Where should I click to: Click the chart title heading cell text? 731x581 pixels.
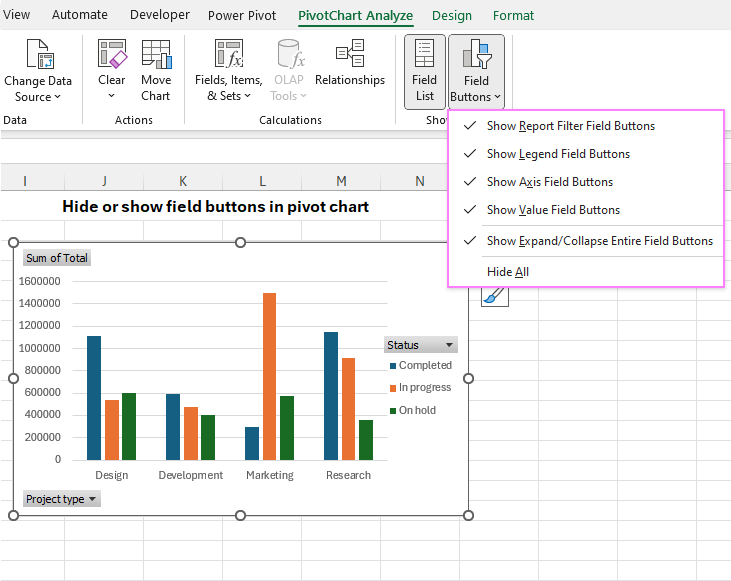215,206
